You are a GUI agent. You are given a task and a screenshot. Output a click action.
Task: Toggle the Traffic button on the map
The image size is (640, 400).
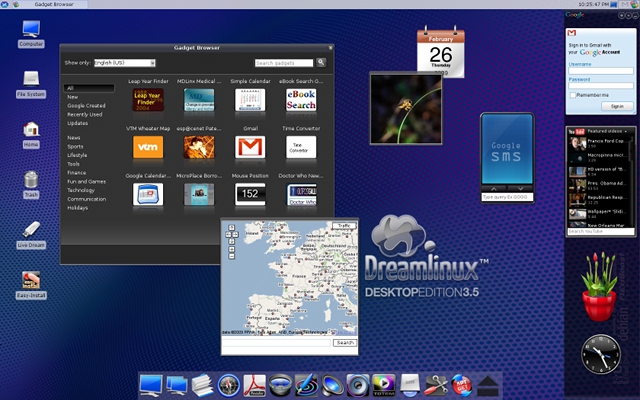[x=344, y=226]
